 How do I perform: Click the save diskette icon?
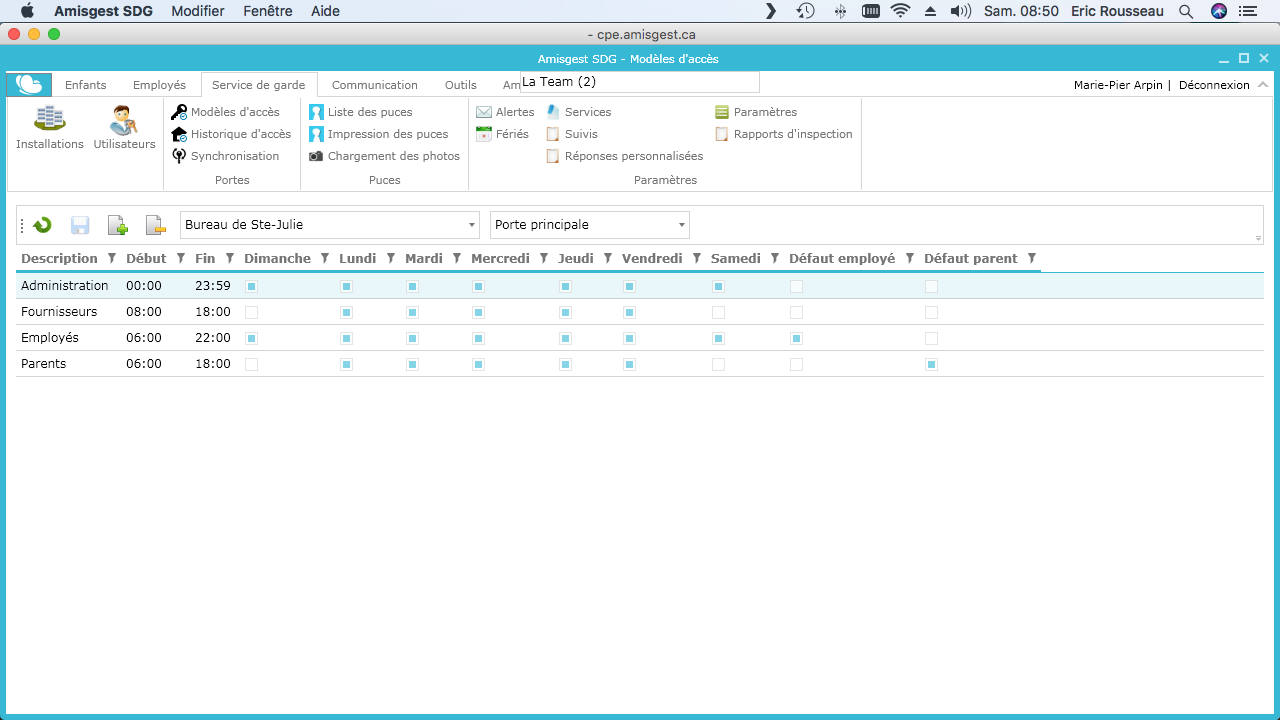coord(80,225)
